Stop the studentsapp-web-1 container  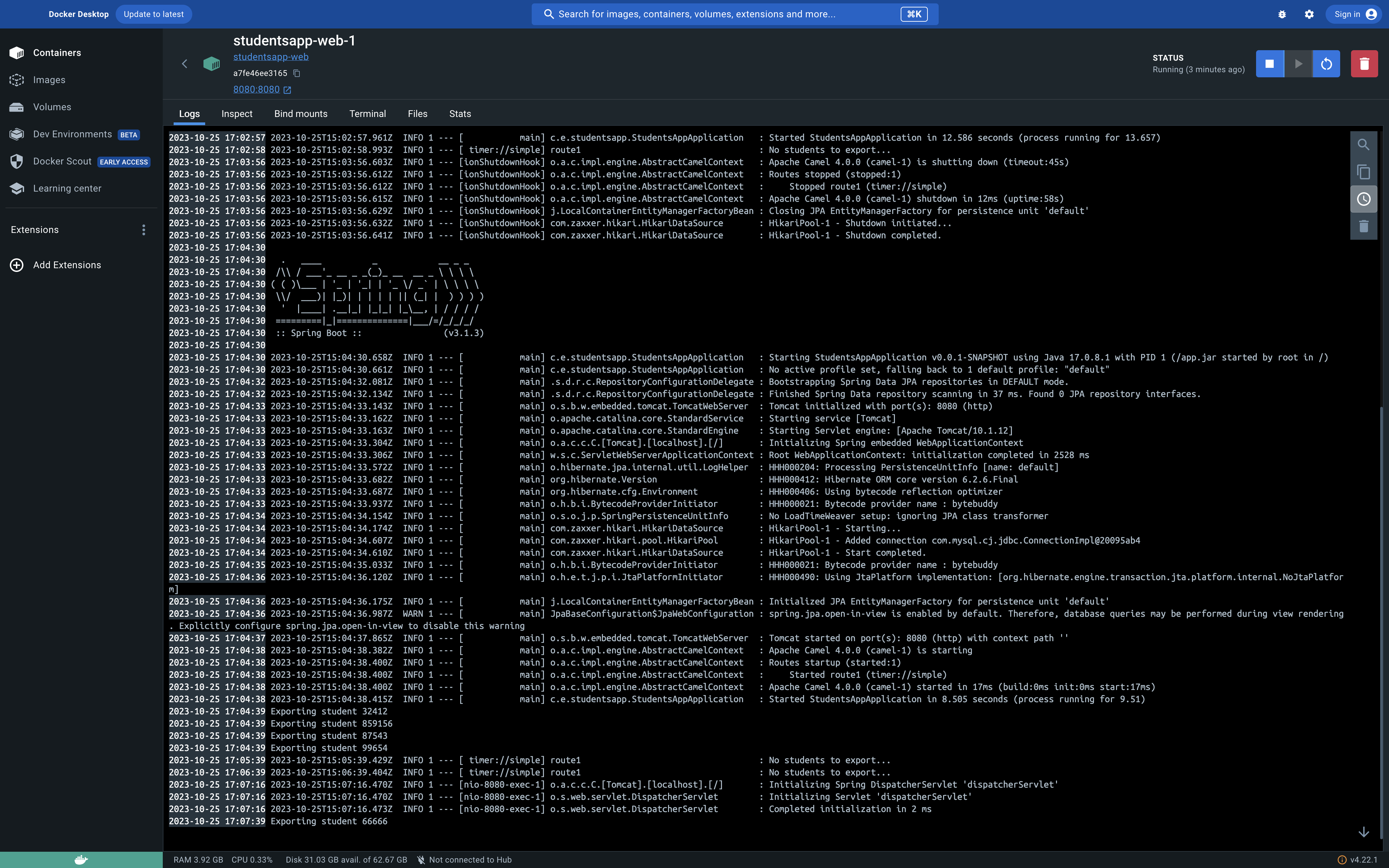pyautogui.click(x=1270, y=64)
